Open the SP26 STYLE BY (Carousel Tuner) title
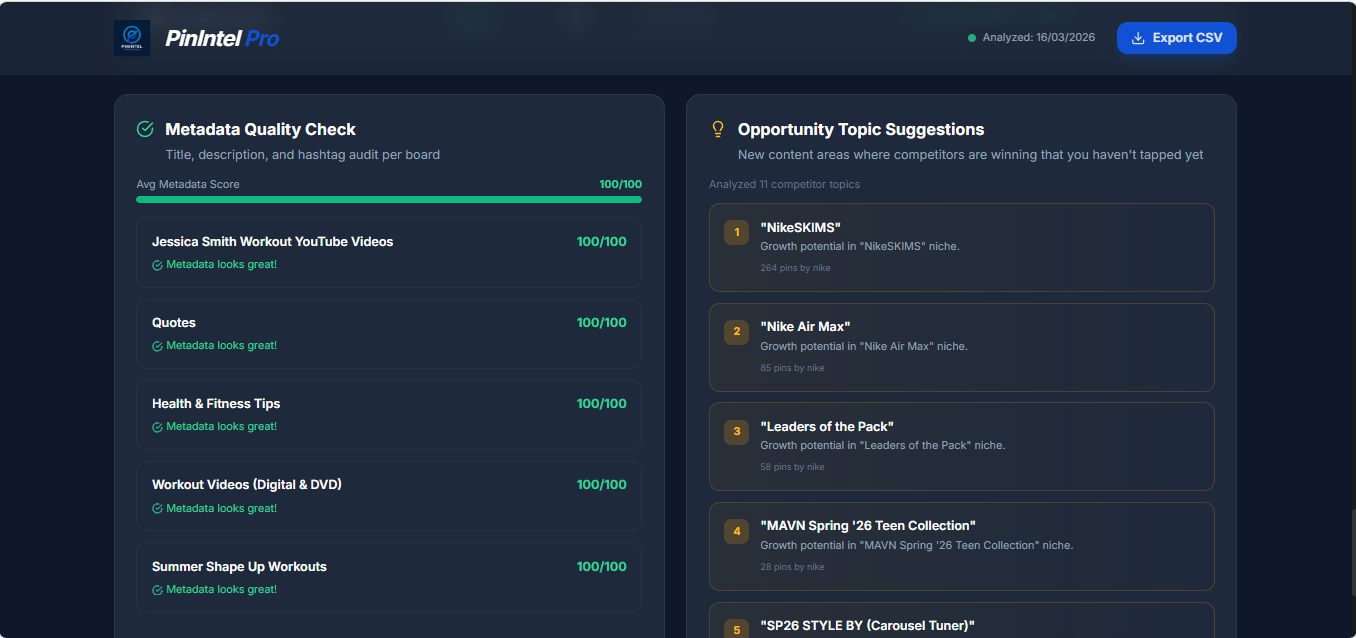 point(867,625)
